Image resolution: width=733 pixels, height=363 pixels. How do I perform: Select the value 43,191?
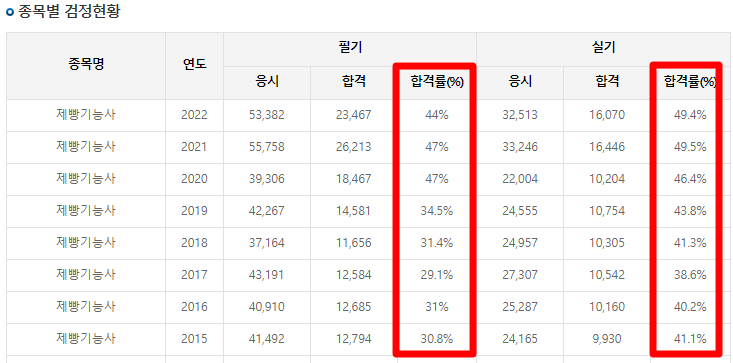click(266, 275)
